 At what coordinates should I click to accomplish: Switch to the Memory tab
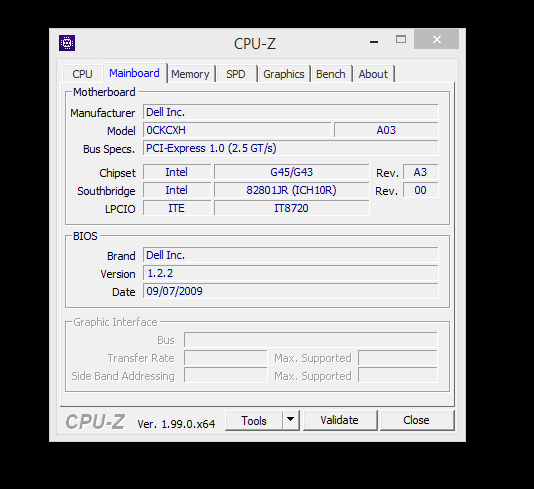190,74
